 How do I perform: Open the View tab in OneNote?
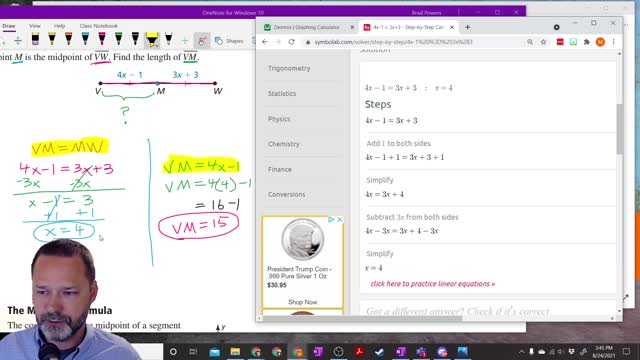click(35, 26)
